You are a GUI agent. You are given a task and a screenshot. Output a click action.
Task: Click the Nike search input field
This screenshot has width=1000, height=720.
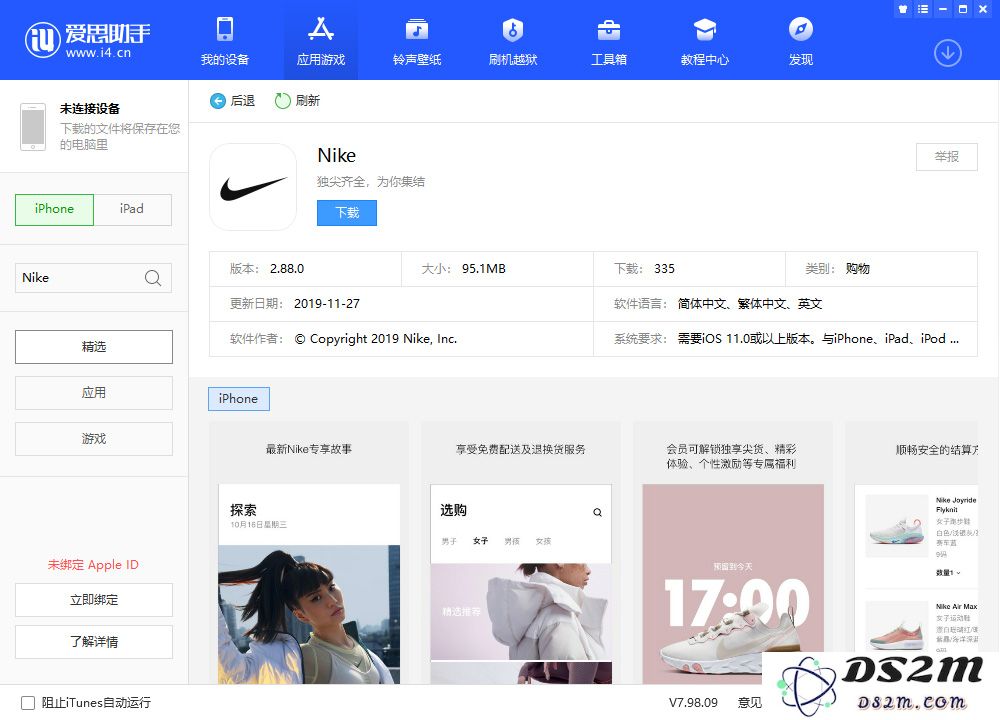coord(93,278)
